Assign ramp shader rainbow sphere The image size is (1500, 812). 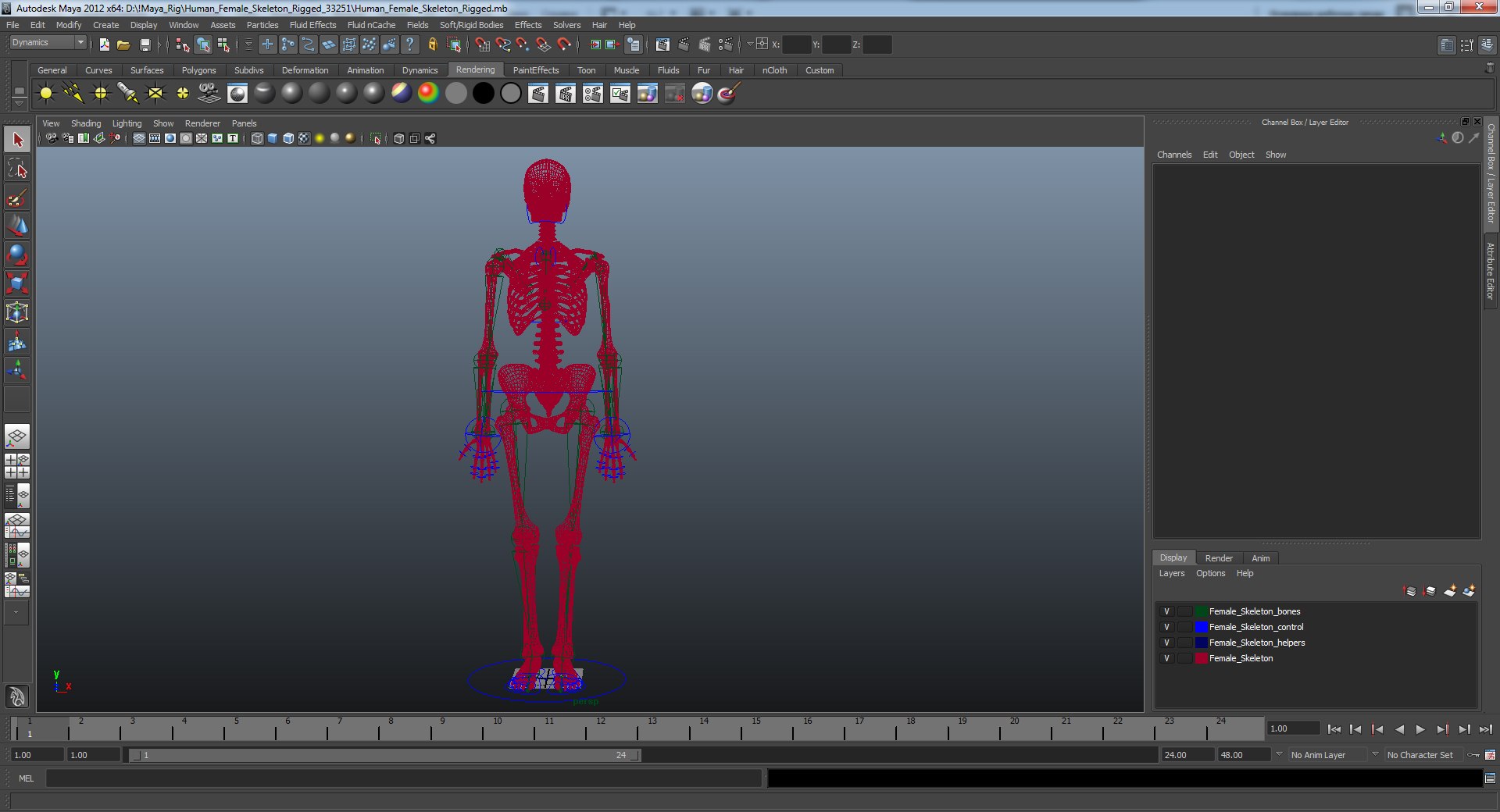pos(428,94)
